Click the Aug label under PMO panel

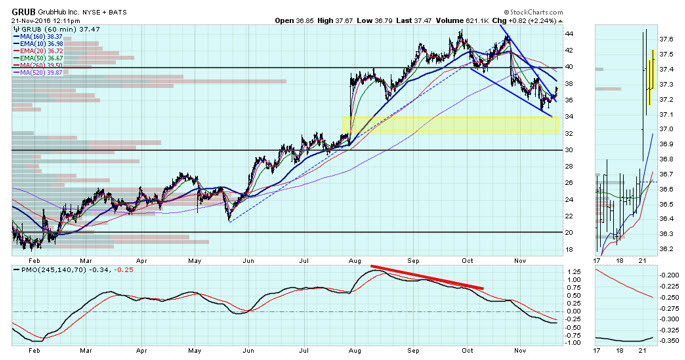355,351
